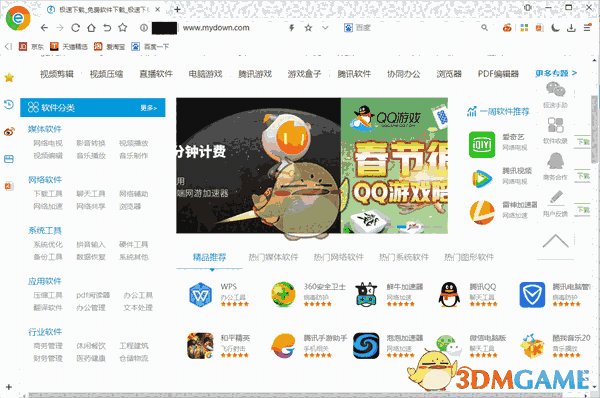Close the mydown.com browser tab
Viewport: 600px width, 398px height.
158,9
